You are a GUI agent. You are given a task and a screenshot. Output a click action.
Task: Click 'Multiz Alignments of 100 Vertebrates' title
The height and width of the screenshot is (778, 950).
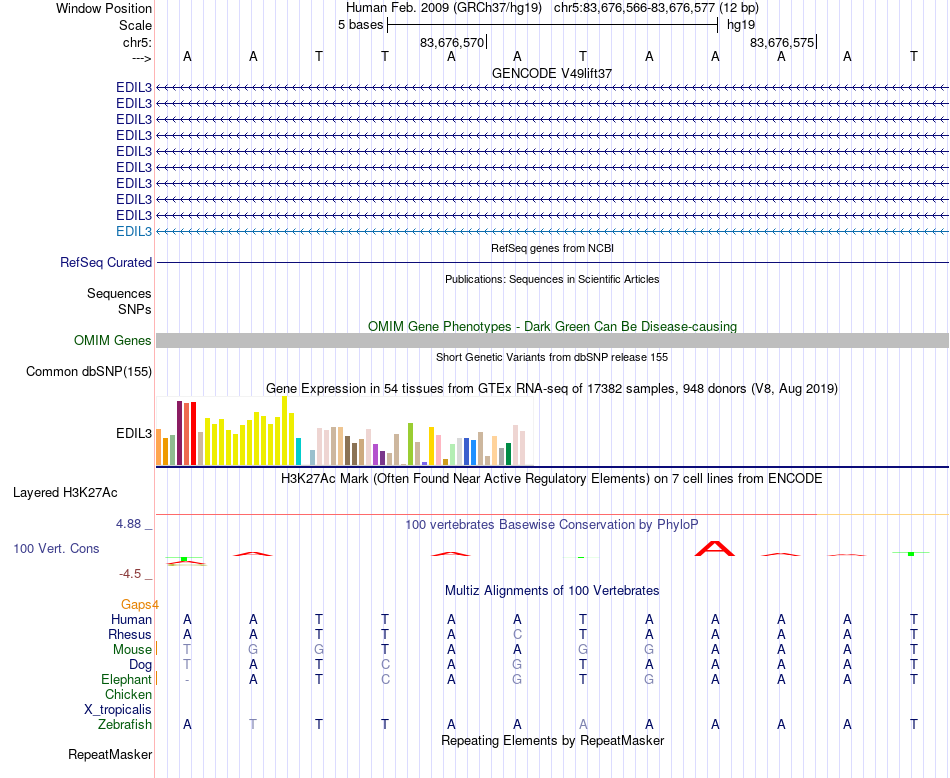tap(552, 591)
